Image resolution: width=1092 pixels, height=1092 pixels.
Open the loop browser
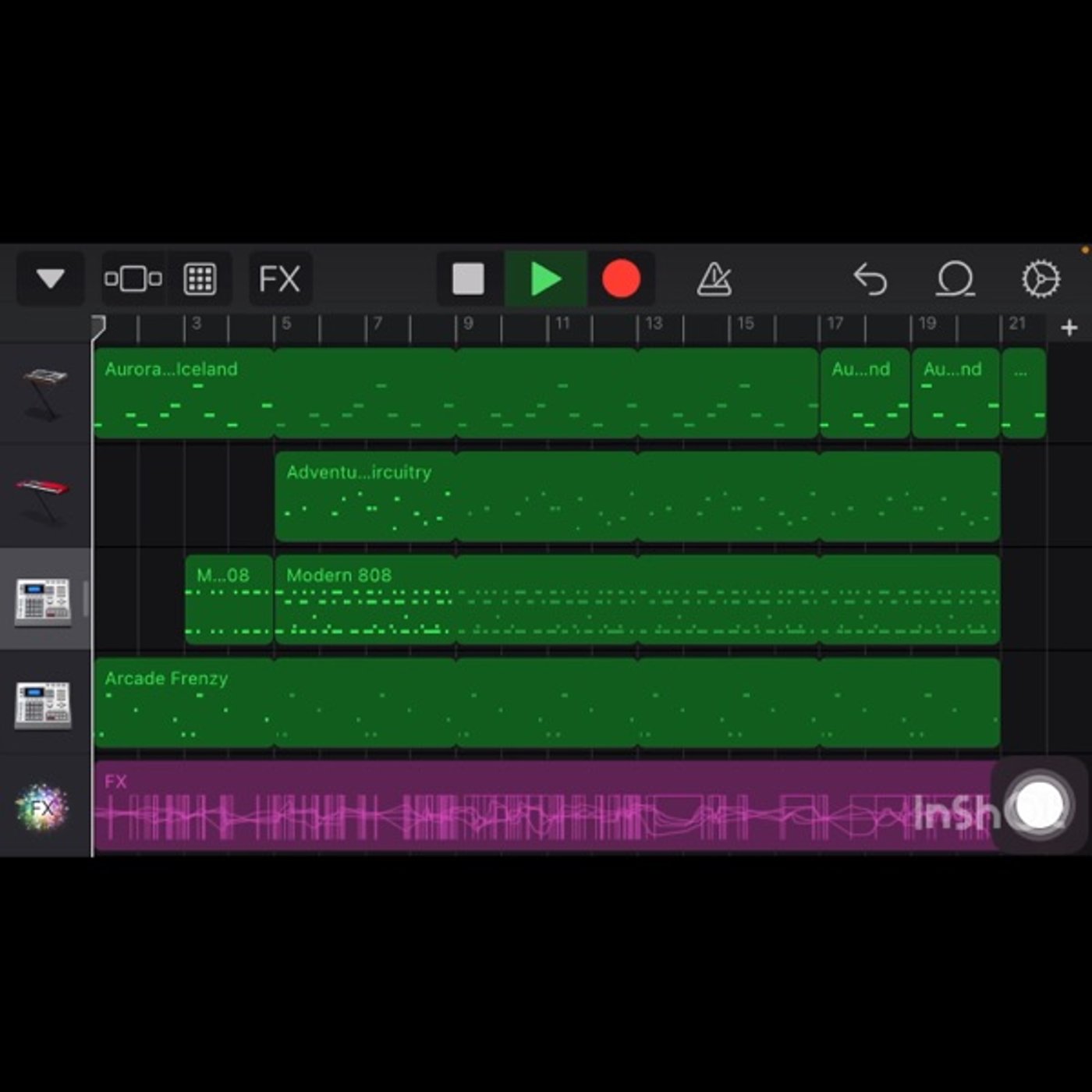coord(955,278)
